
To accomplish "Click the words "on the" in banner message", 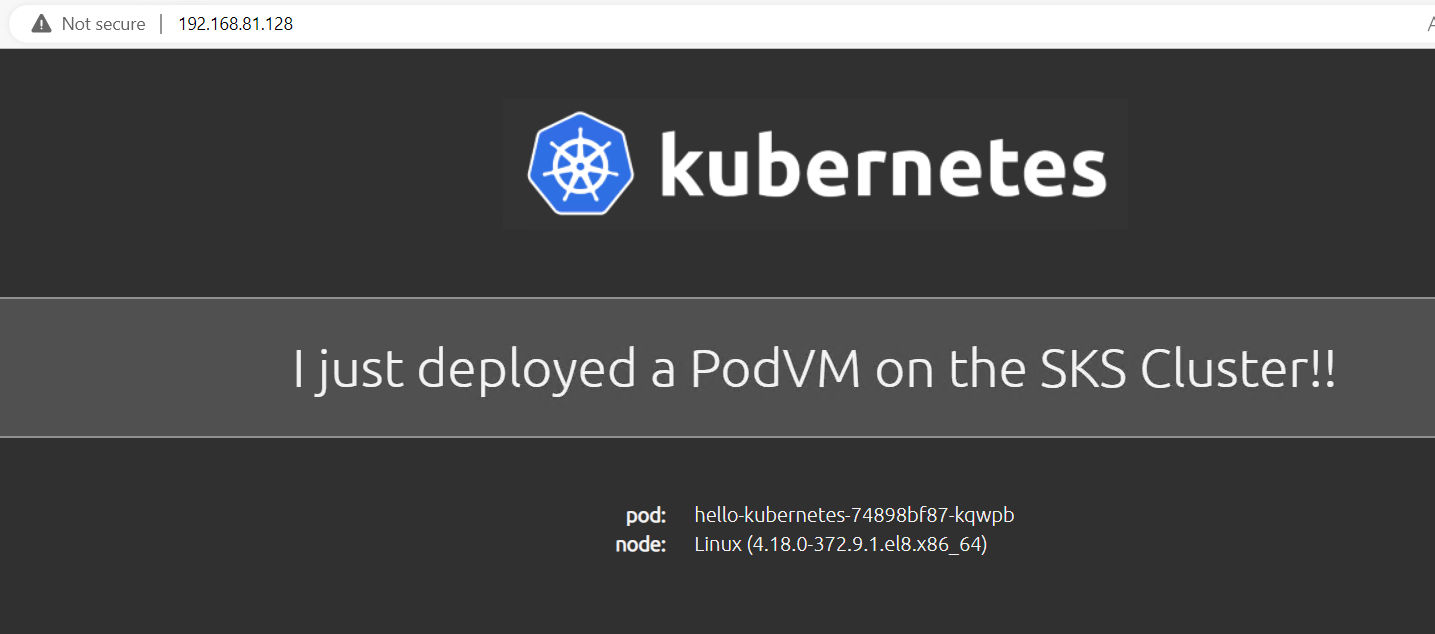I will pos(949,368).
